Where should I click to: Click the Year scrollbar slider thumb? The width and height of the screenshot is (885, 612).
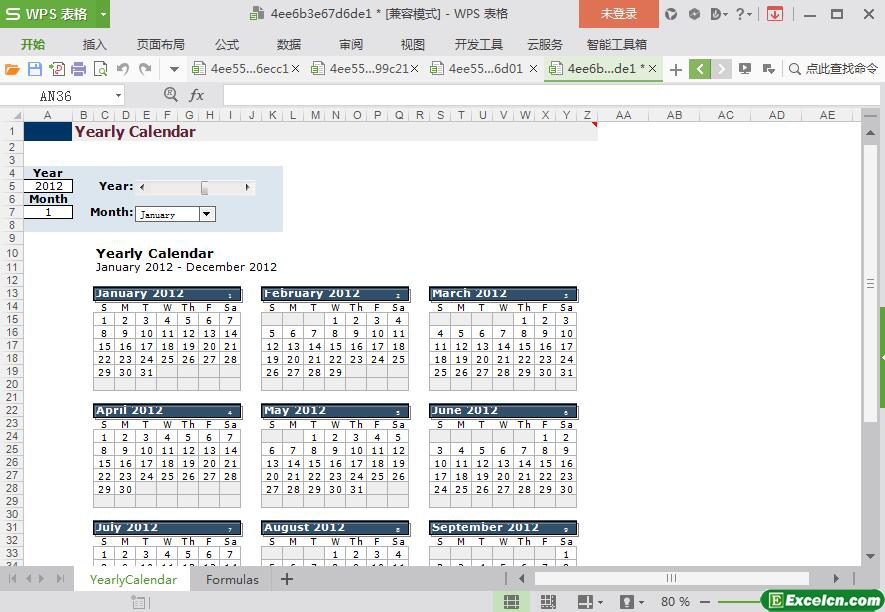[x=204, y=187]
